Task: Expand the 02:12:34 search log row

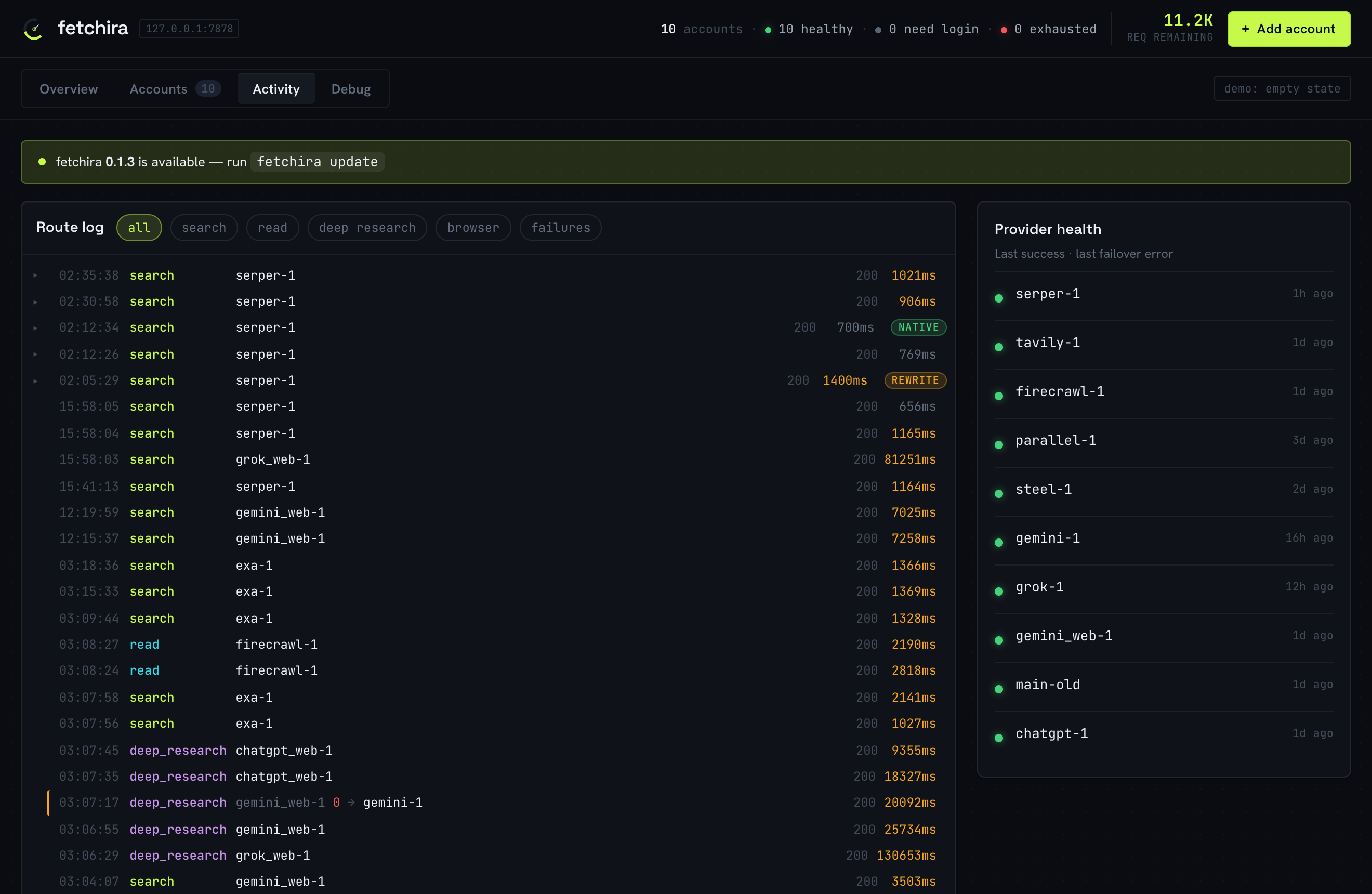Action: point(36,327)
